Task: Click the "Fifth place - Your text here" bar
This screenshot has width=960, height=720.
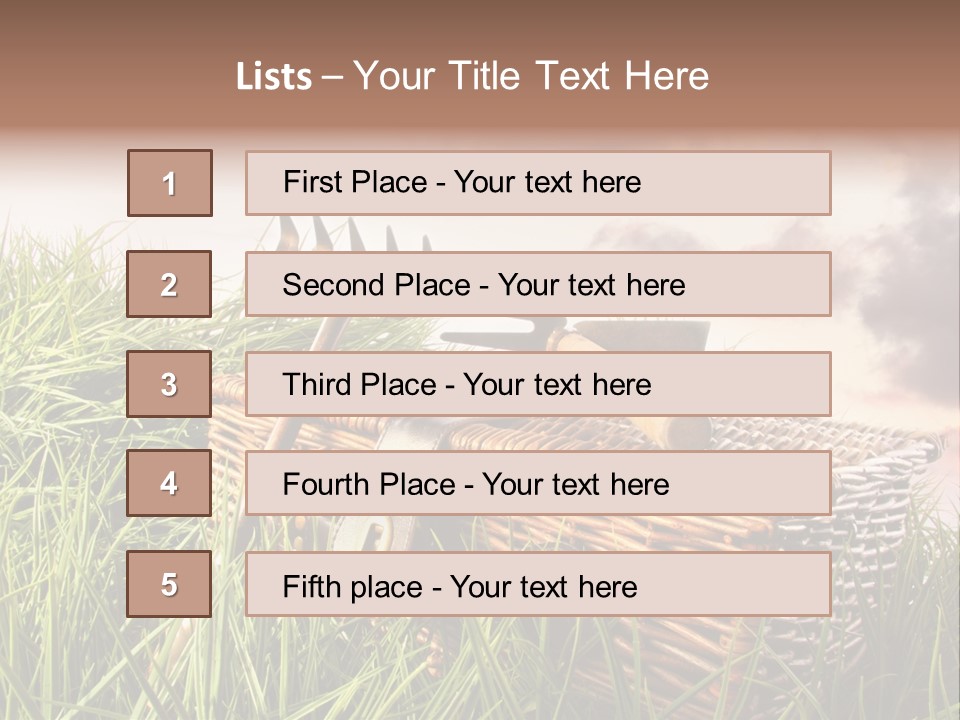Action: click(538, 584)
